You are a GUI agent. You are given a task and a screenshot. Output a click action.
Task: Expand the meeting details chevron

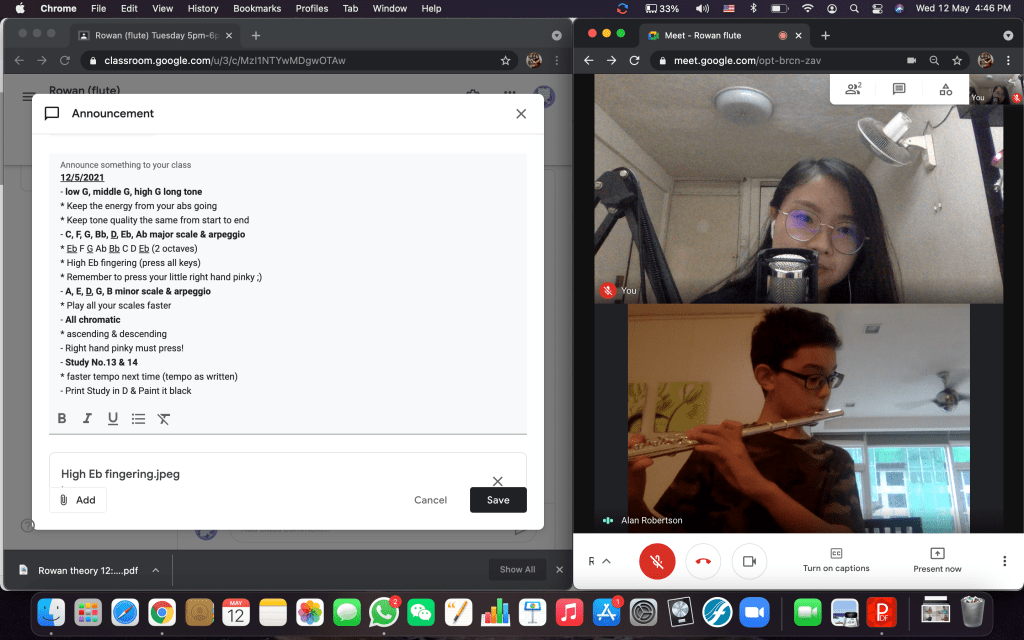point(606,561)
